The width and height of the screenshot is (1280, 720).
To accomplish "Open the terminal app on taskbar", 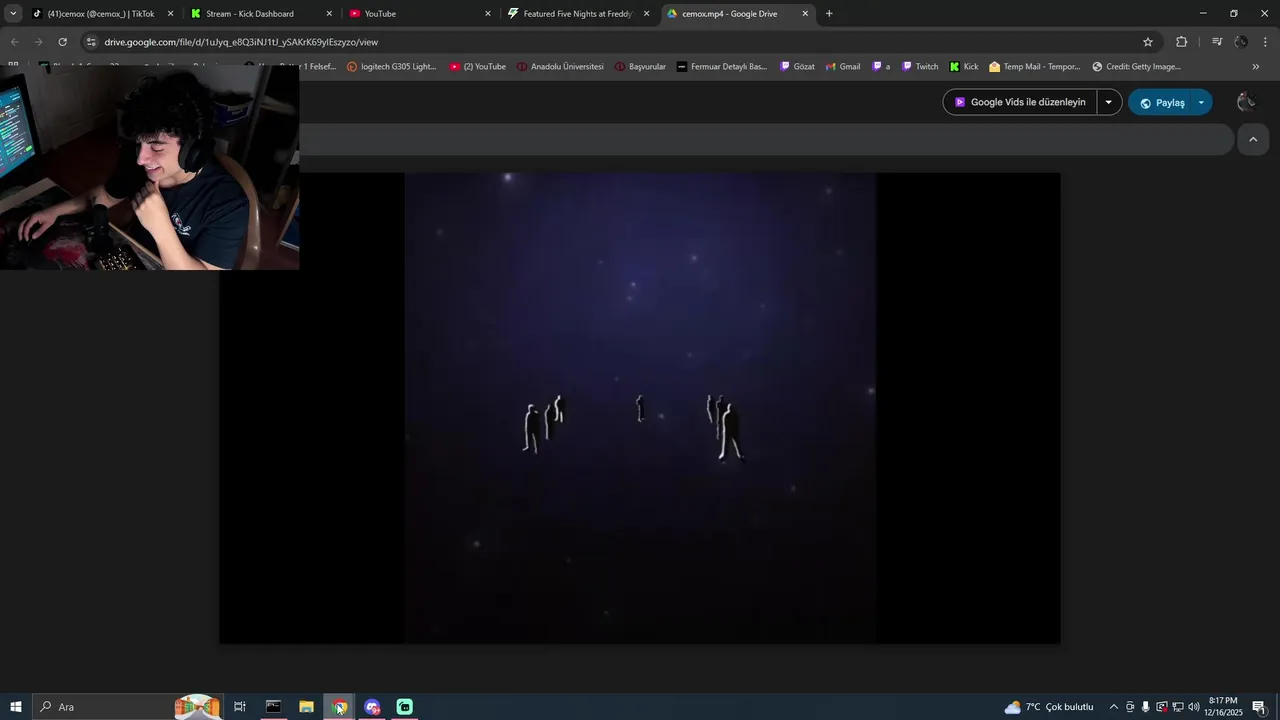I will click(x=273, y=707).
